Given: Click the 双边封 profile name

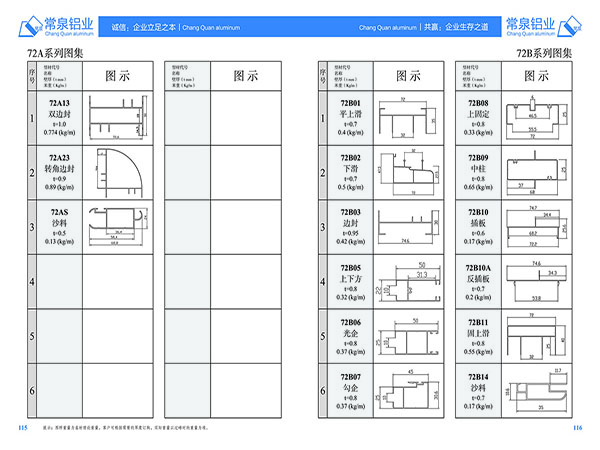Looking at the screenshot, I should pos(59,114).
